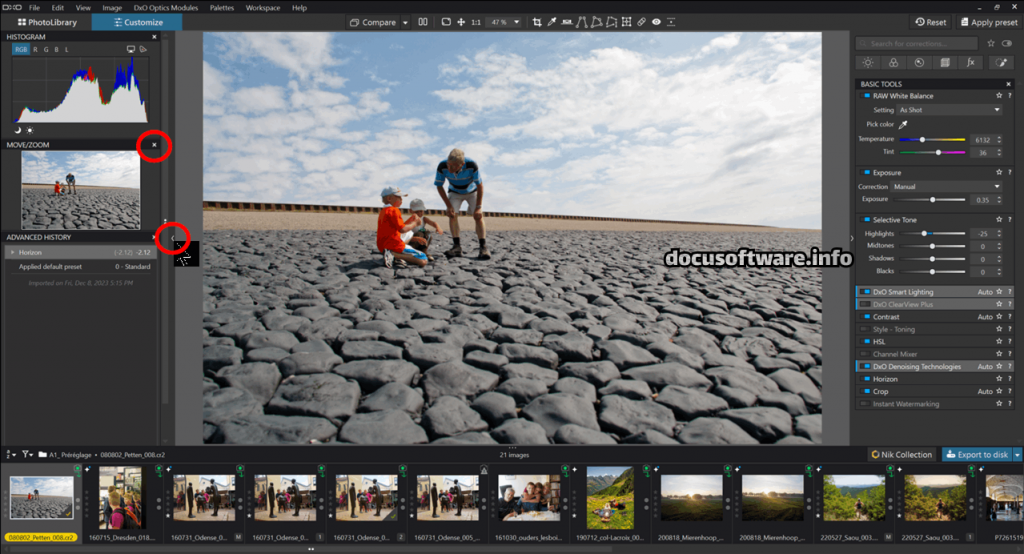
Task: Switch to the PhotoLibrary tab
Action: 45,21
